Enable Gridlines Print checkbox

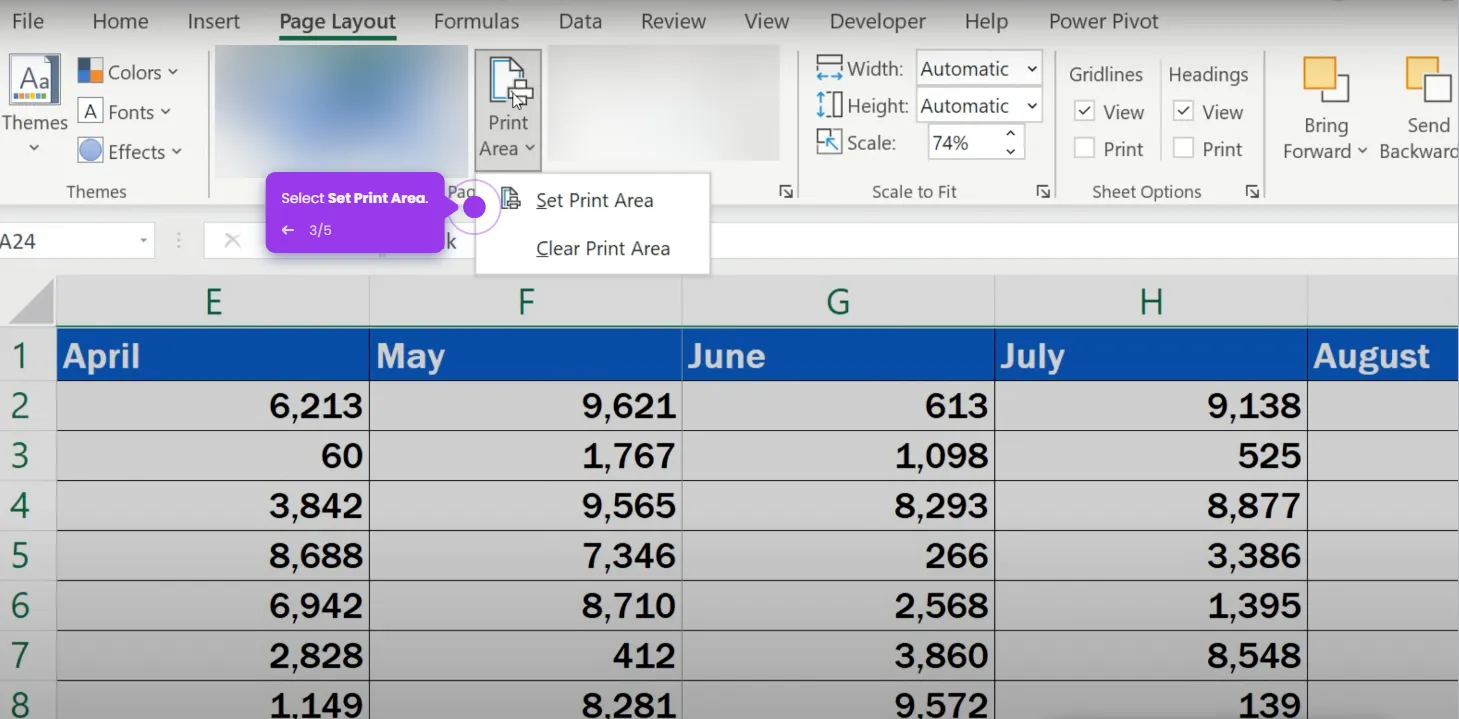pyautogui.click(x=1084, y=149)
